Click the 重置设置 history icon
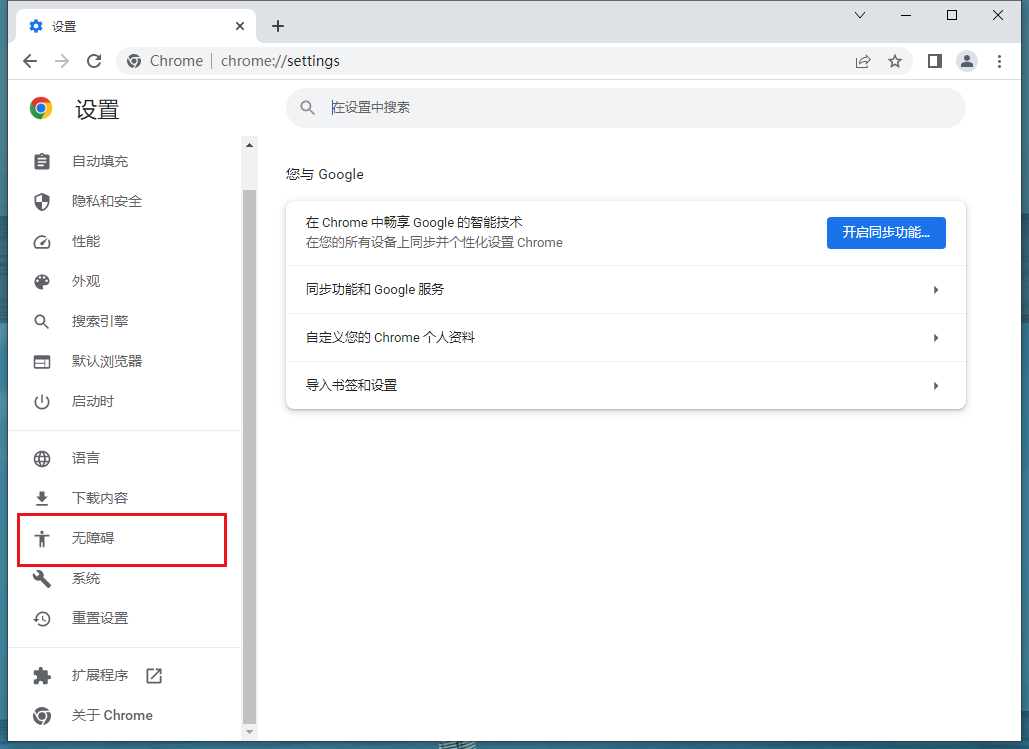This screenshot has height=749, width=1029. tap(42, 618)
